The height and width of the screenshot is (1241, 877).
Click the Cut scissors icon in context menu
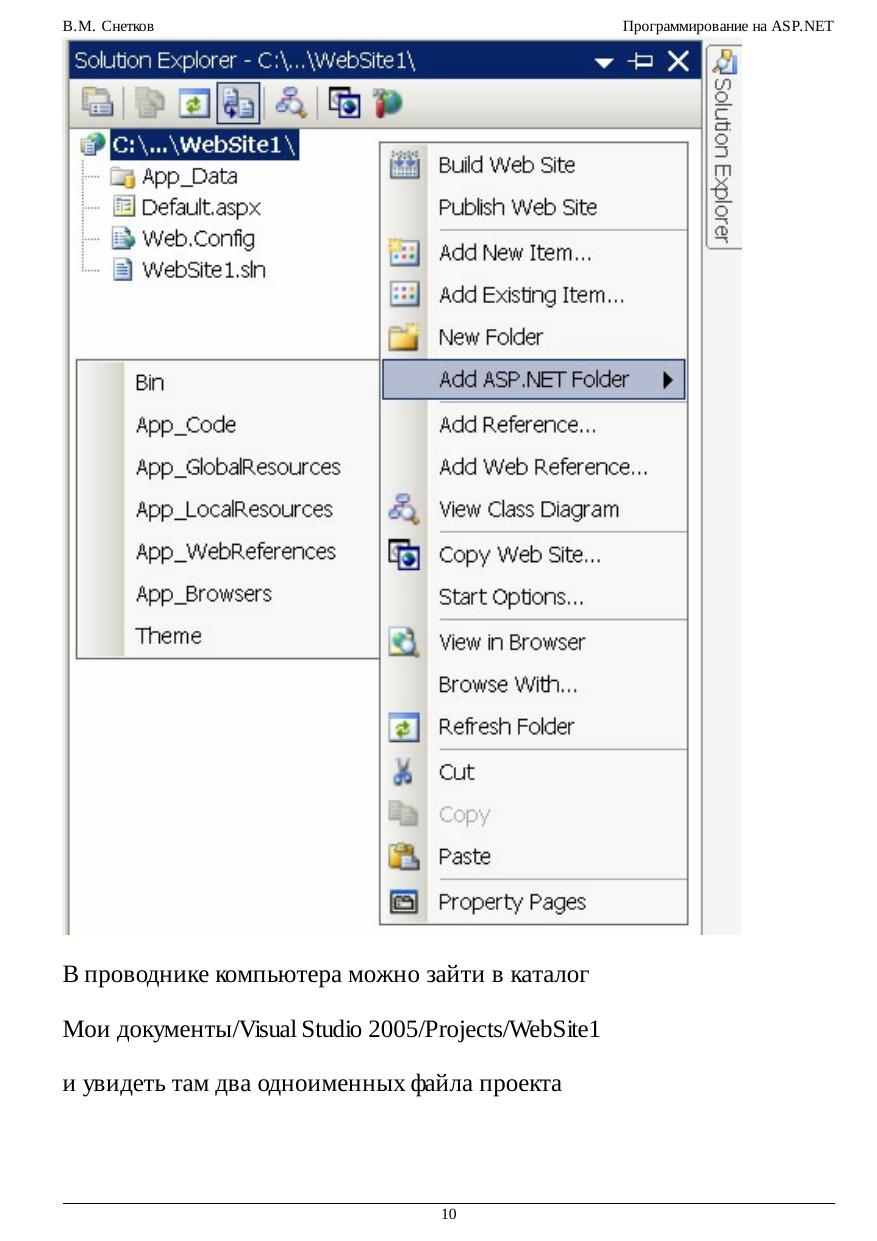[x=403, y=772]
